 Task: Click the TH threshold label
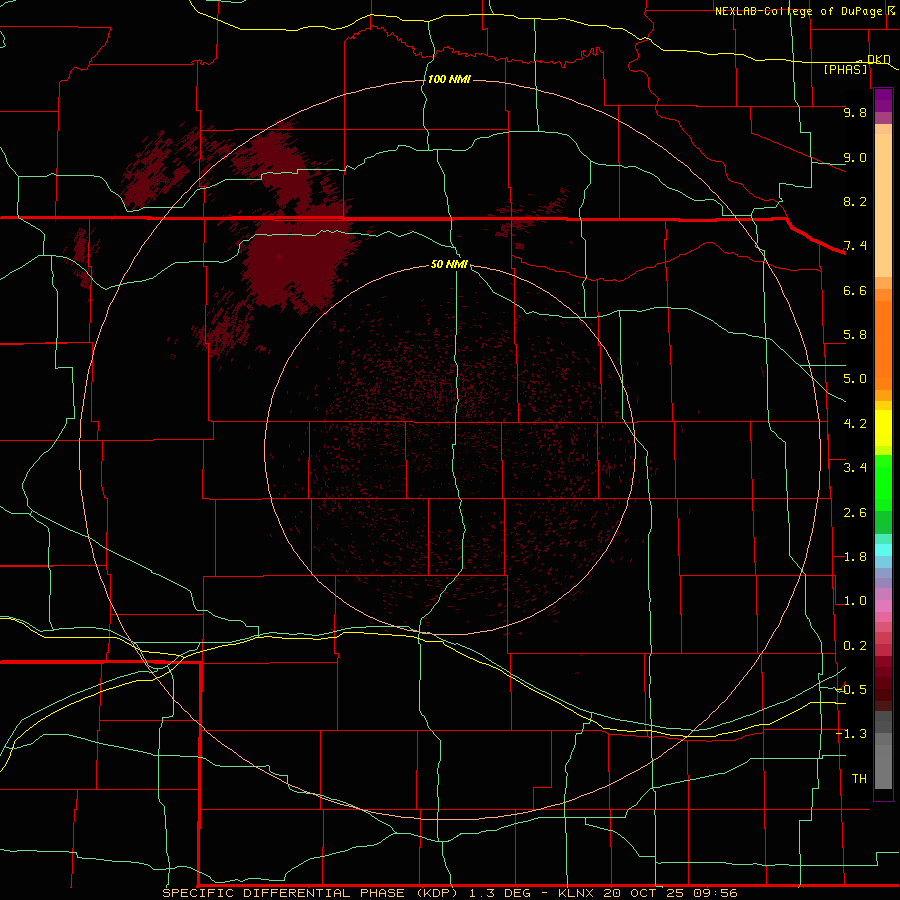(859, 779)
